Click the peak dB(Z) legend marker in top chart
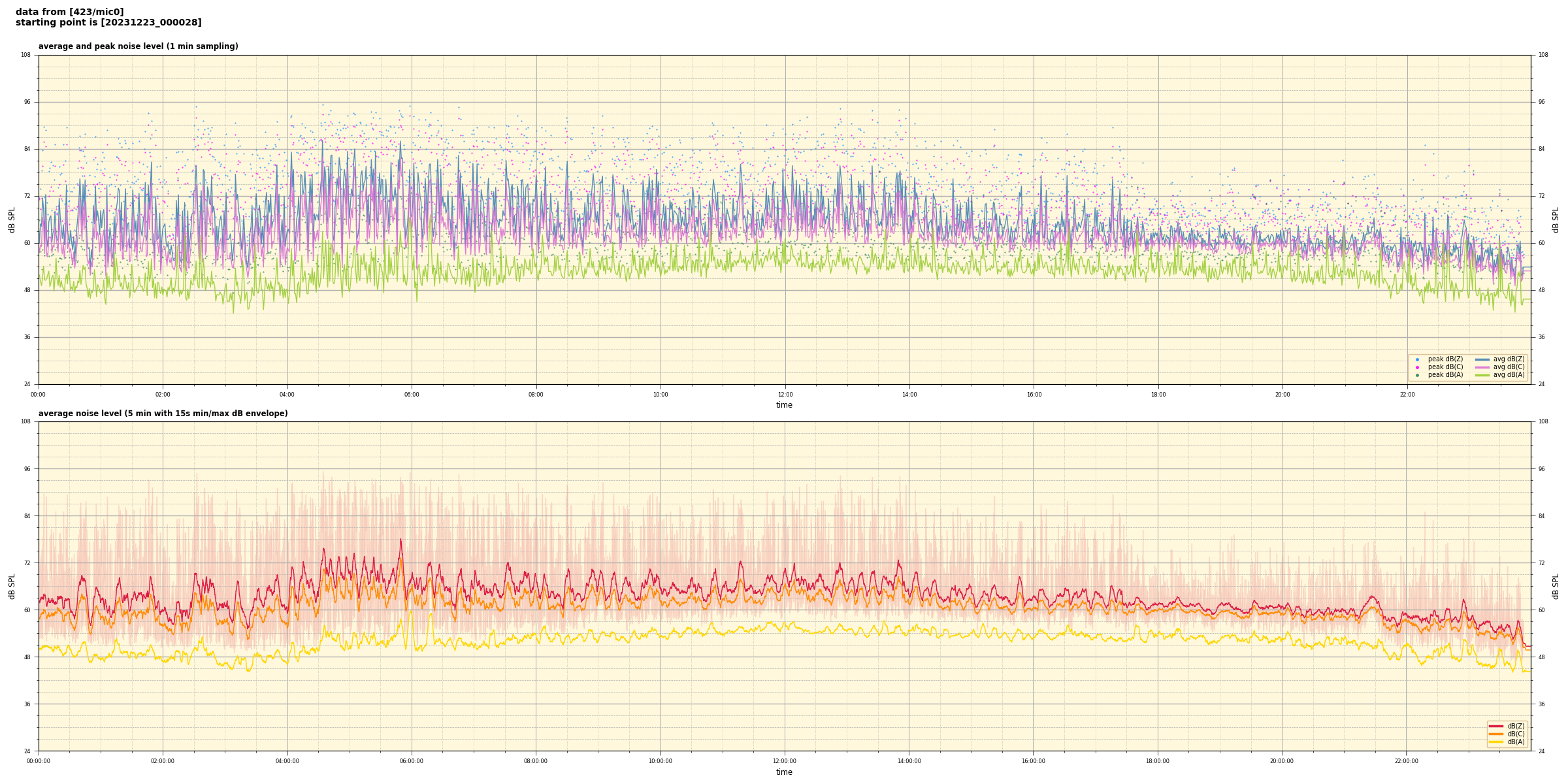This screenshot has height=784, width=1568. coord(1417,359)
